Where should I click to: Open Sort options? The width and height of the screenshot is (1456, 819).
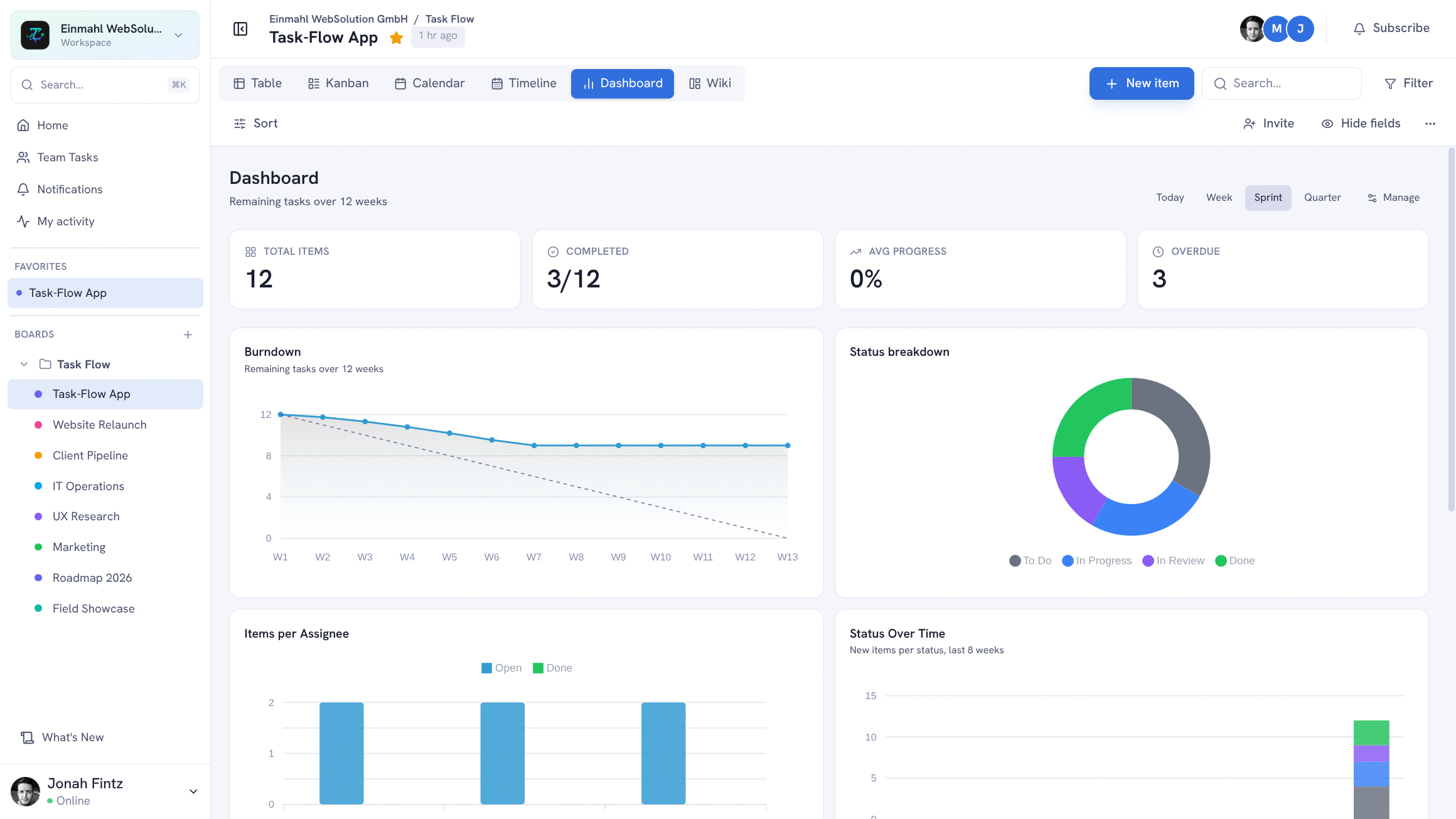click(x=255, y=124)
